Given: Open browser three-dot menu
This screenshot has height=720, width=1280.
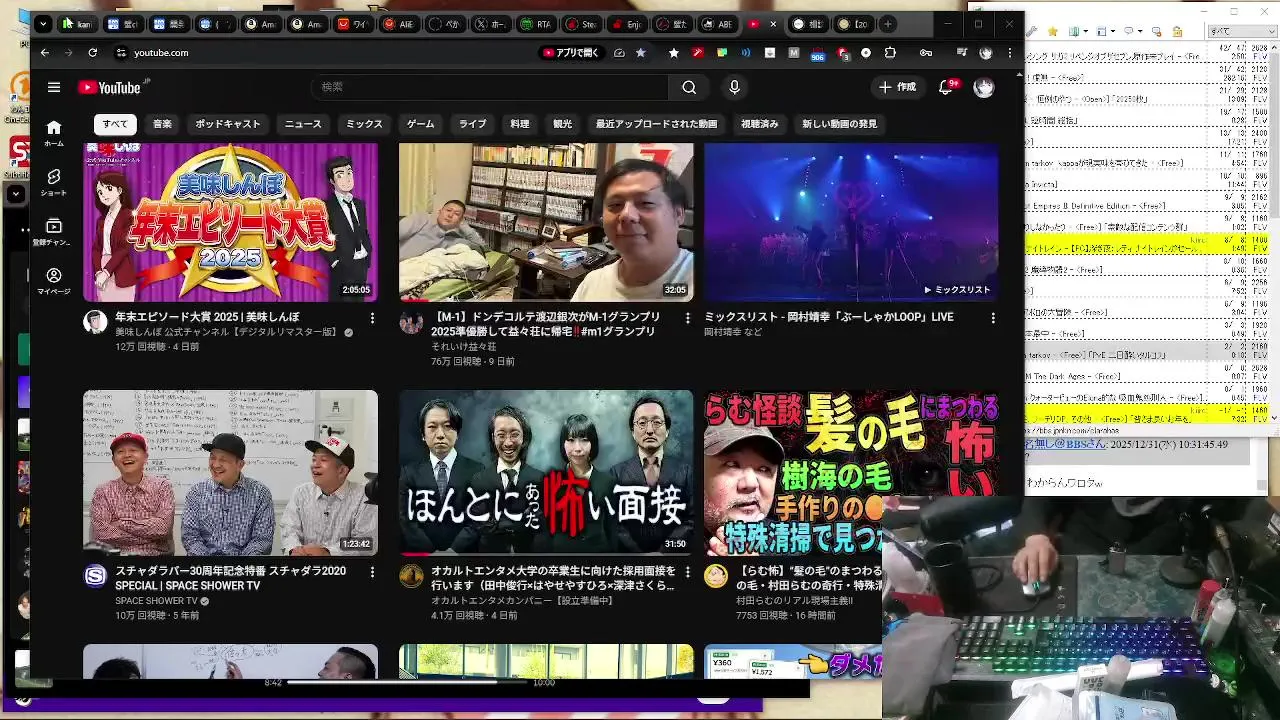Looking at the screenshot, I should coord(1010,52).
